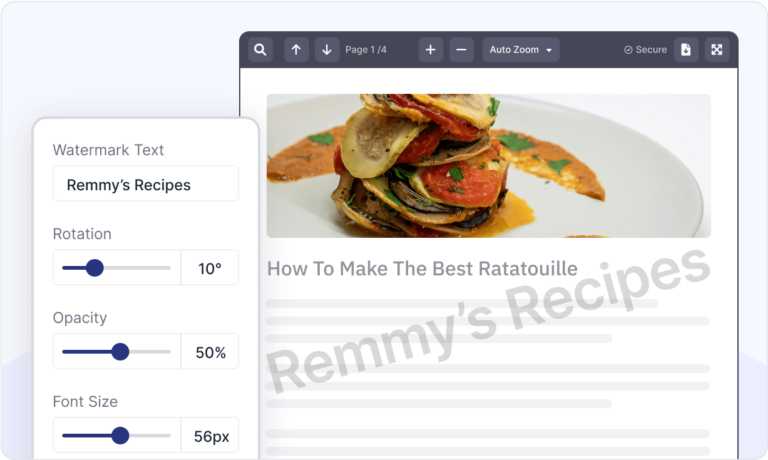Download the document via file icon
This screenshot has width=768, height=460.
click(686, 49)
